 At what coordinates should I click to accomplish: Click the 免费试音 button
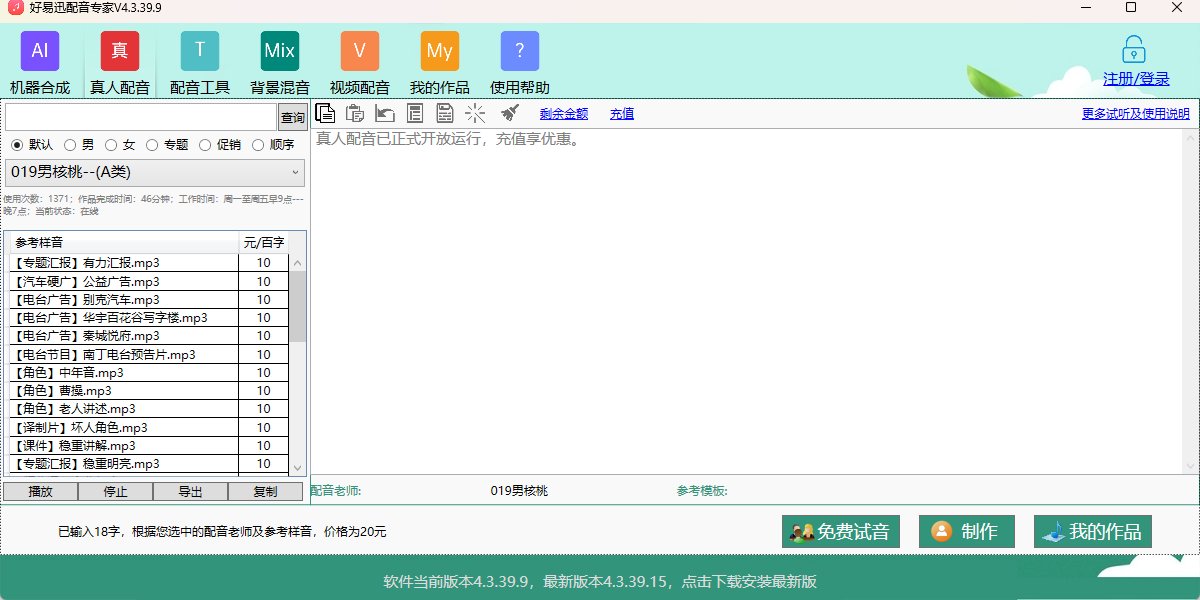(842, 532)
